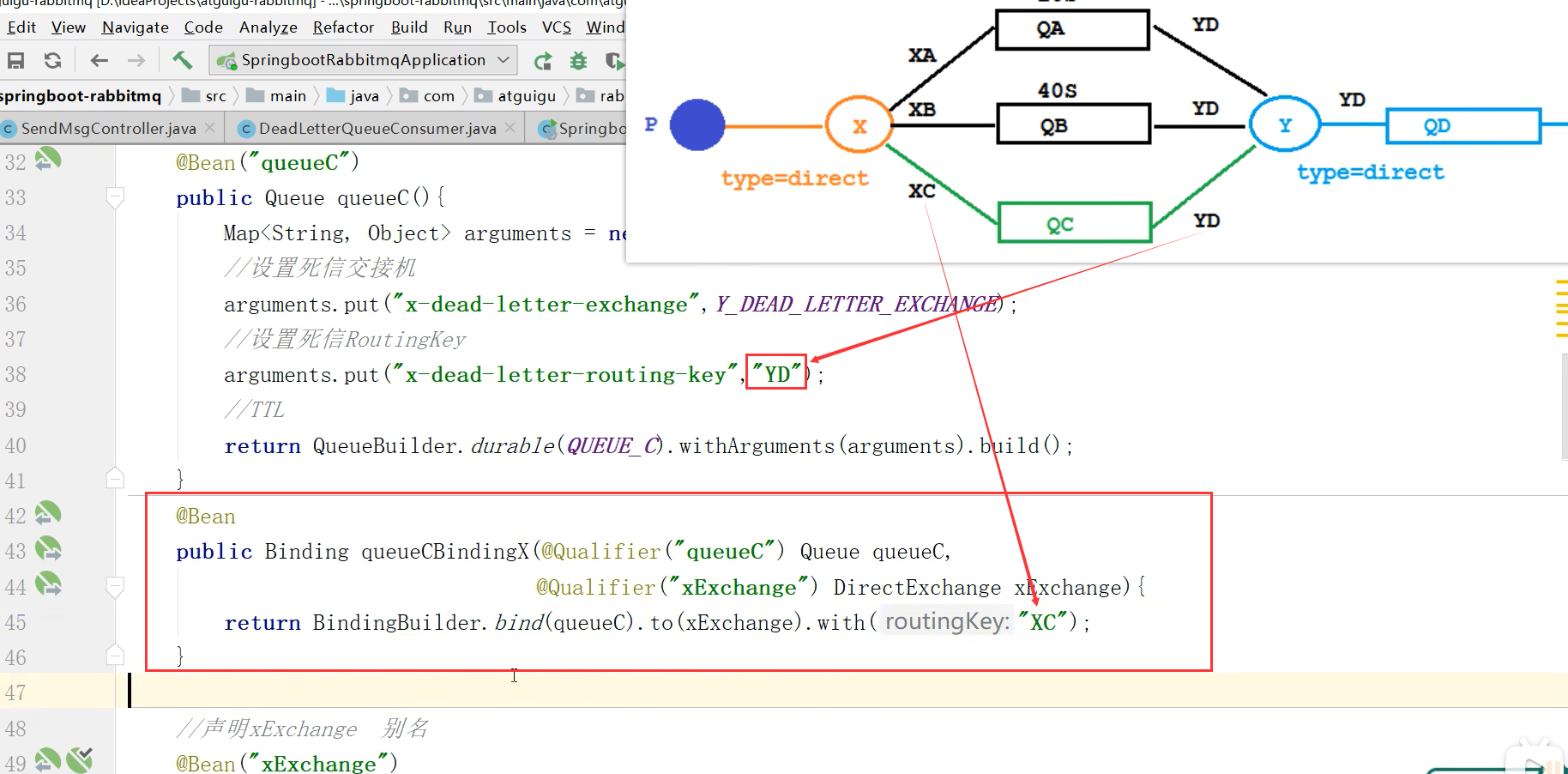Click the Run with Coverage shield icon
This screenshot has height=774, width=1568.
coord(615,61)
